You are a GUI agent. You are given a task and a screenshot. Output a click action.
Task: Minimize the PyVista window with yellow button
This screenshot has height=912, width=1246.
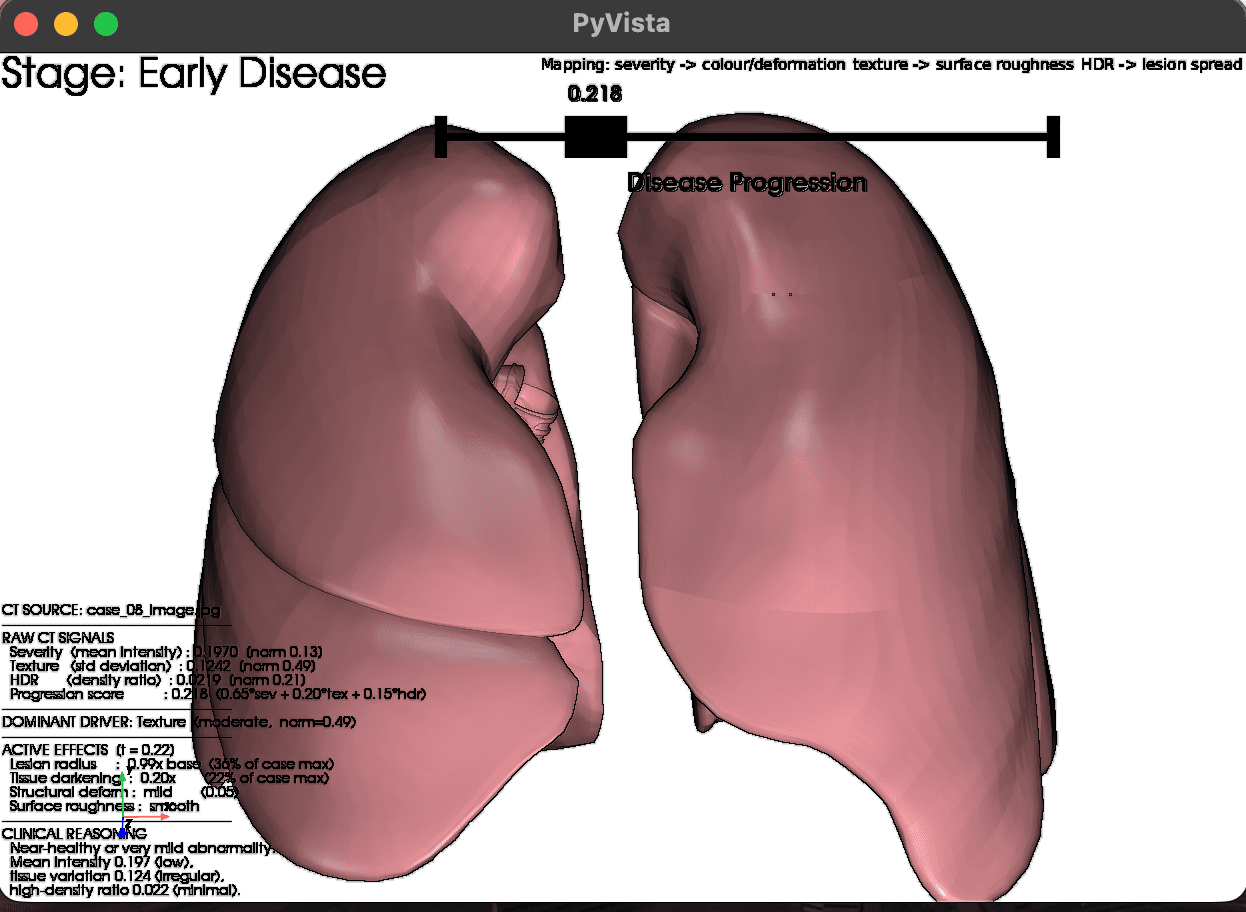[x=66, y=24]
